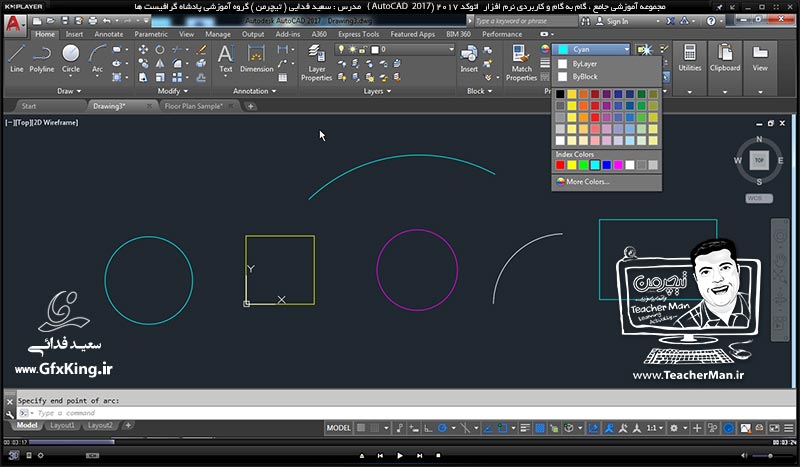Pick the red index color swatch
This screenshot has width=800, height=467.
coord(560,165)
